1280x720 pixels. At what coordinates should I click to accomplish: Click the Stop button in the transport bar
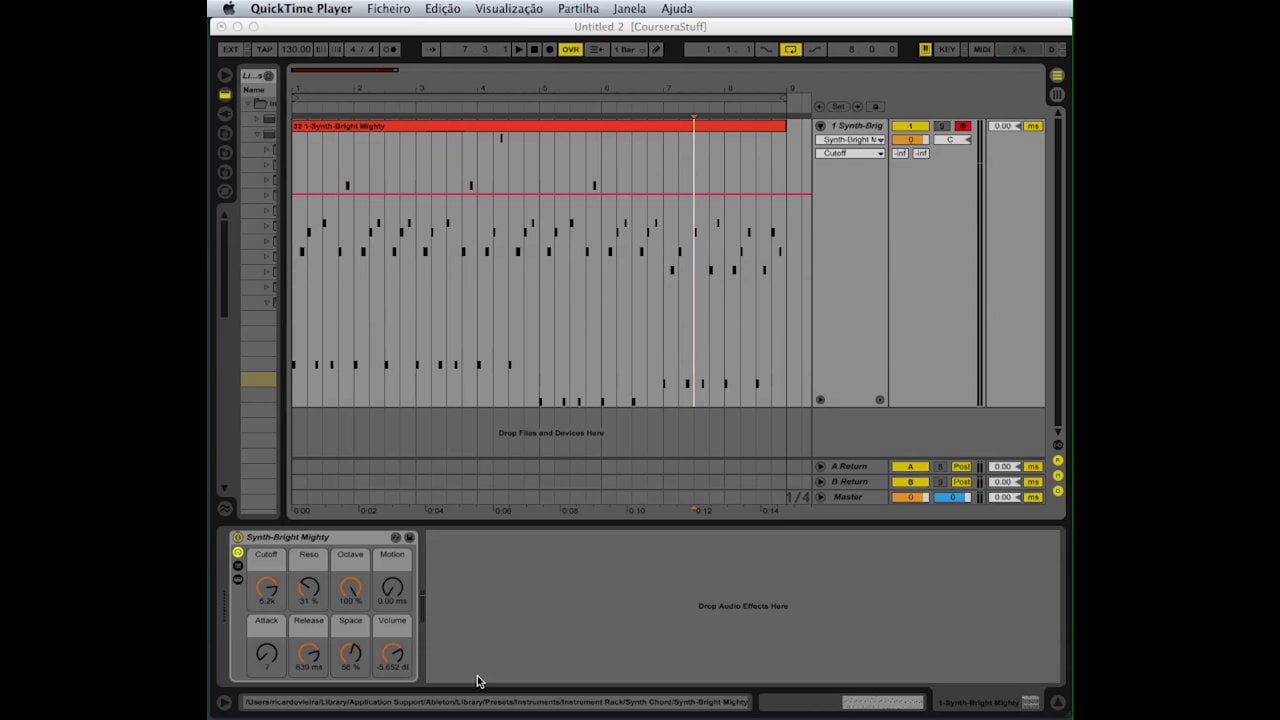coord(534,49)
